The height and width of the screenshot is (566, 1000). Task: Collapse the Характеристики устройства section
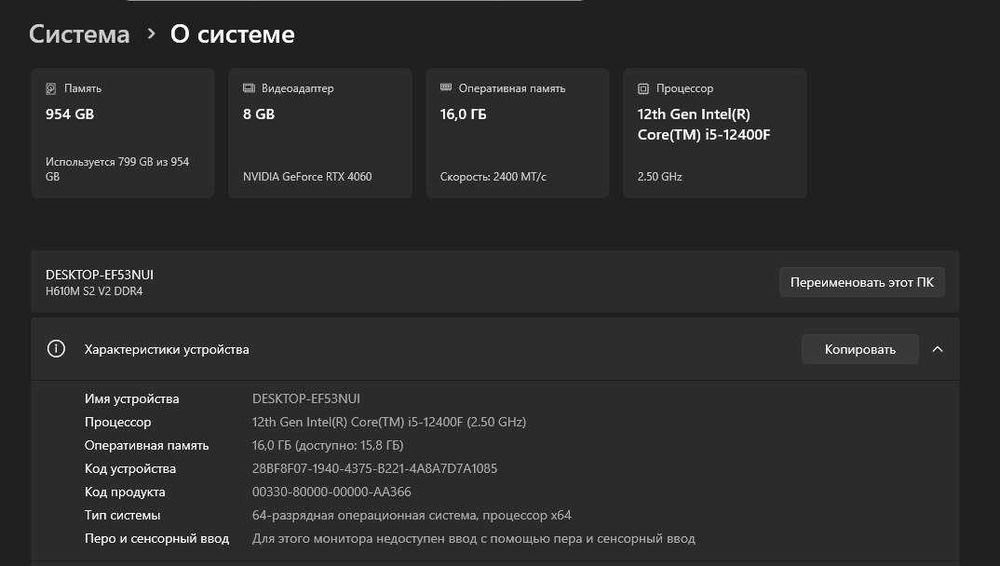[x=938, y=349]
